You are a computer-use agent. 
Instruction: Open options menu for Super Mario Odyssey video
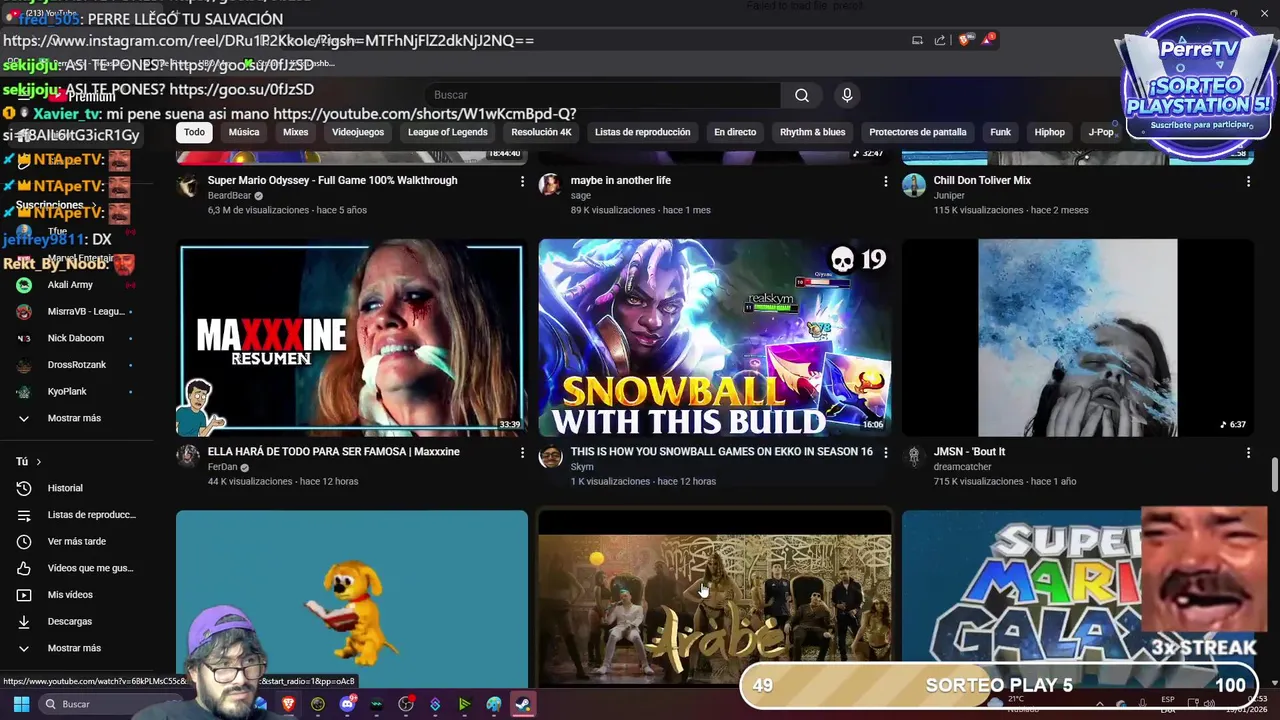click(522, 181)
